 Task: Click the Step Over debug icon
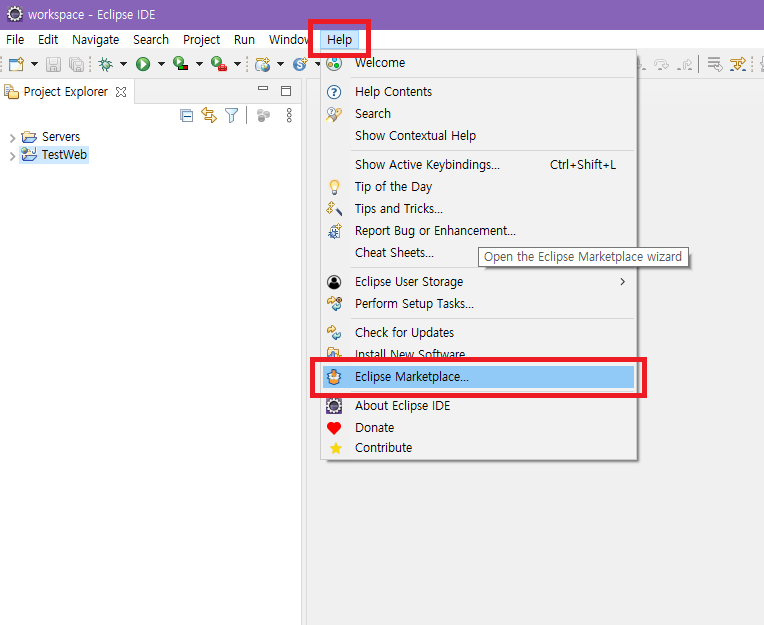661,64
